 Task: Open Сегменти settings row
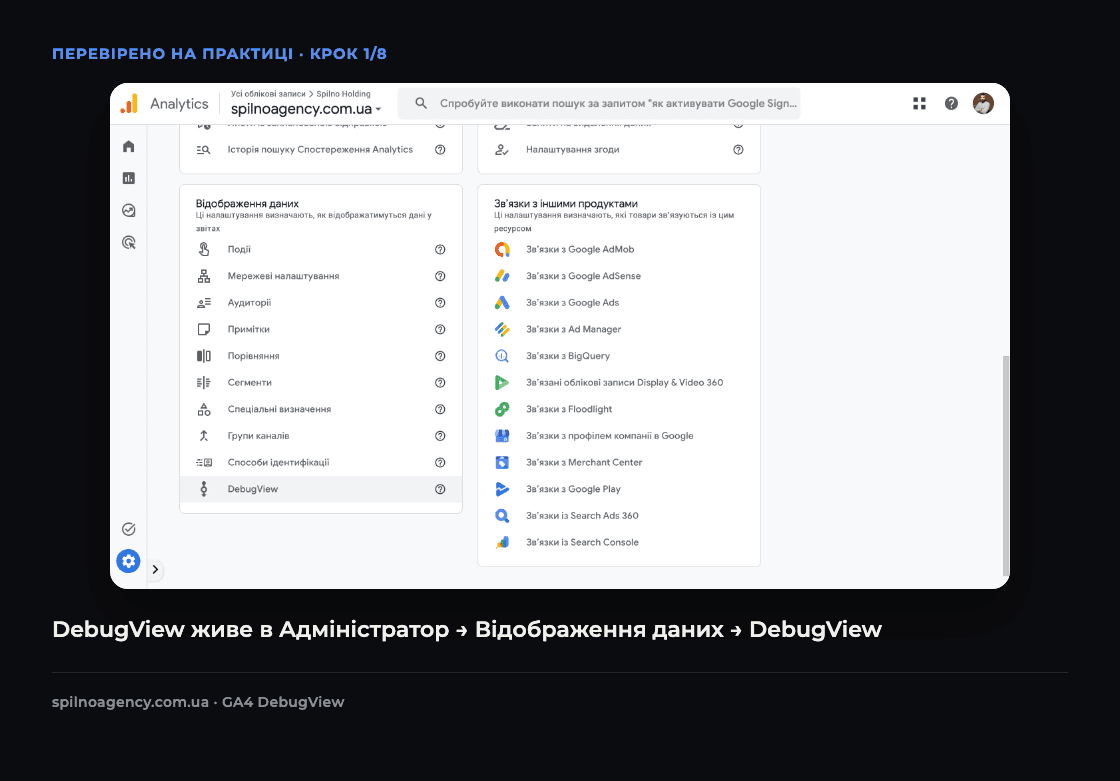[x=321, y=382]
